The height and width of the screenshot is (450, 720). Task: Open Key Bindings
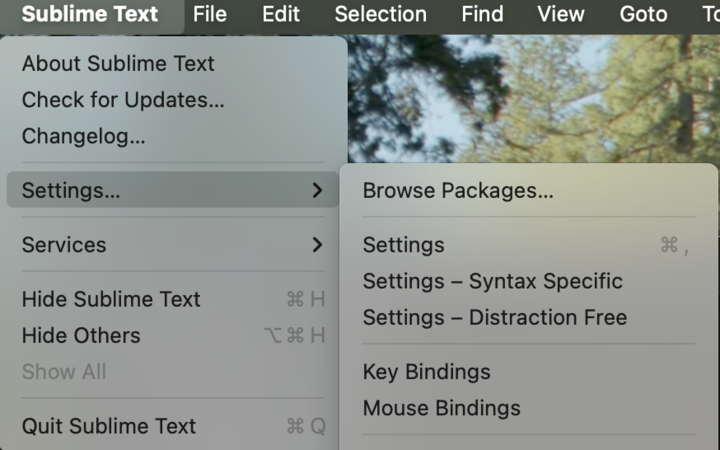click(529, 371)
